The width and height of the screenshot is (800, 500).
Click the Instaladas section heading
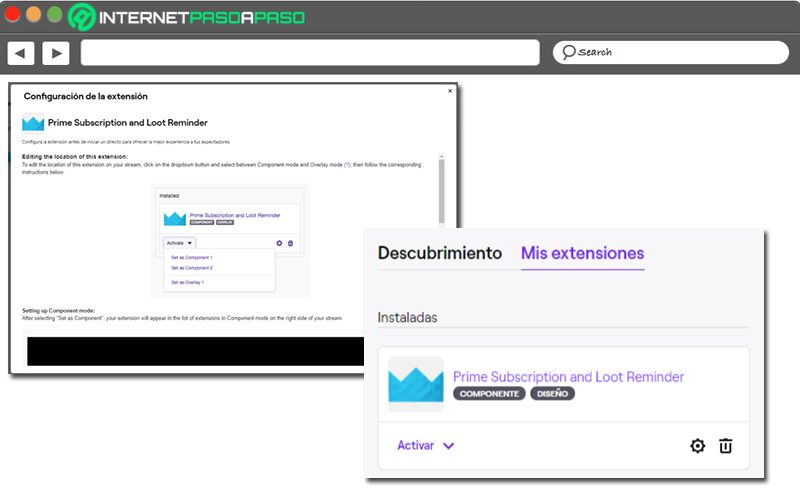[x=407, y=317]
